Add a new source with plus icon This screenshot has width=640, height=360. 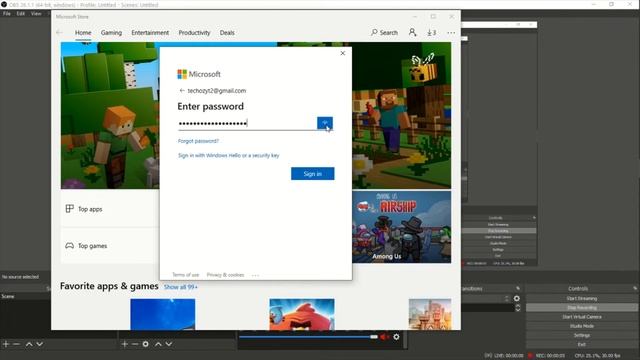(124, 344)
